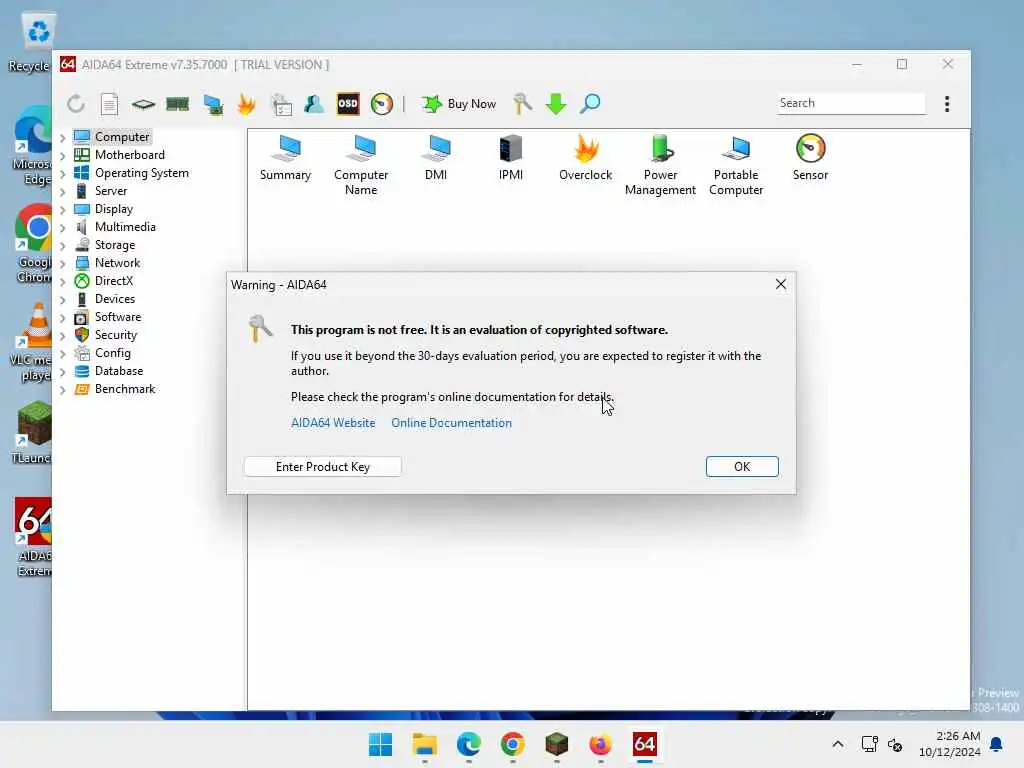Image resolution: width=1024 pixels, height=768 pixels.
Task: Select Benchmark in the tree
Action: [125, 389]
